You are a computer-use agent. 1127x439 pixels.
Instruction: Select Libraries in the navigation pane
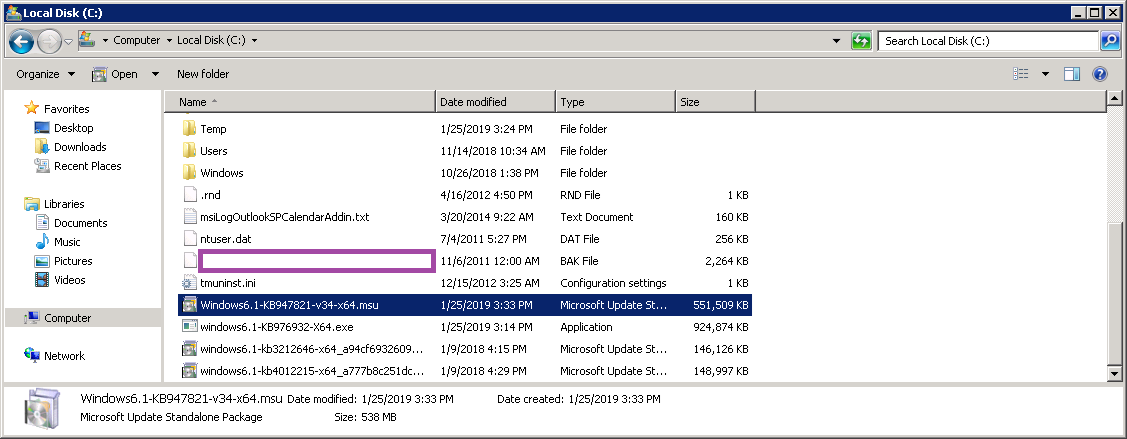click(x=64, y=204)
